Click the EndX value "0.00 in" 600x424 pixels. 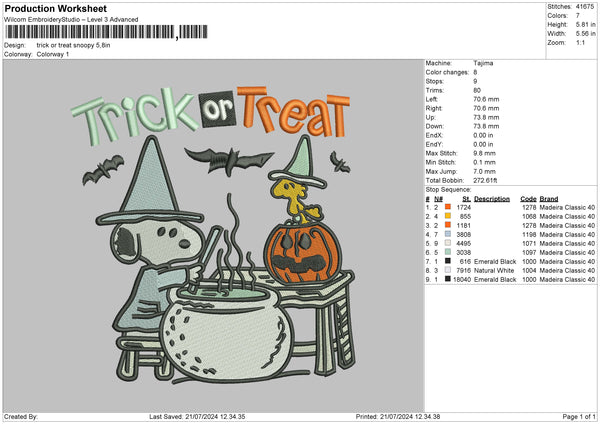(x=483, y=135)
